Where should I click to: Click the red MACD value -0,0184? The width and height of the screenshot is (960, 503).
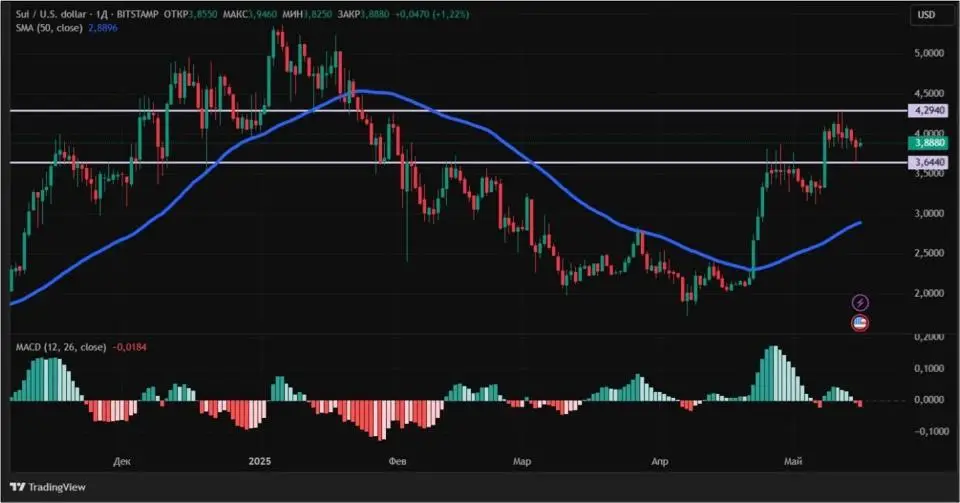coord(130,347)
